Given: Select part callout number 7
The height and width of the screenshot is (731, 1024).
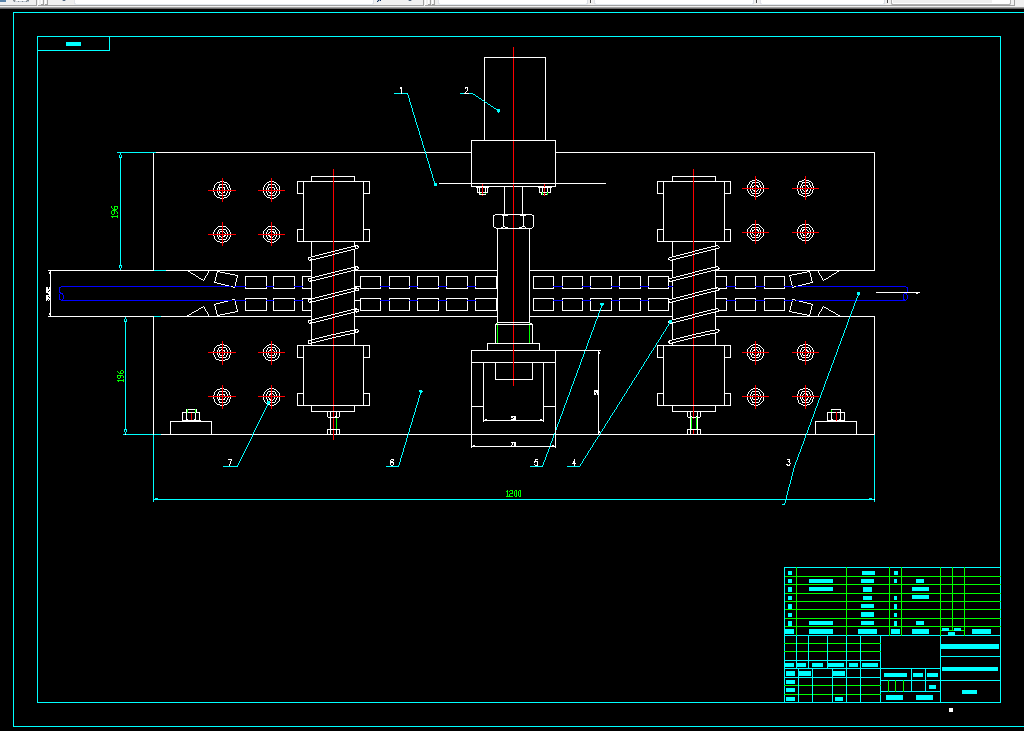Looking at the screenshot, I should point(229,463).
